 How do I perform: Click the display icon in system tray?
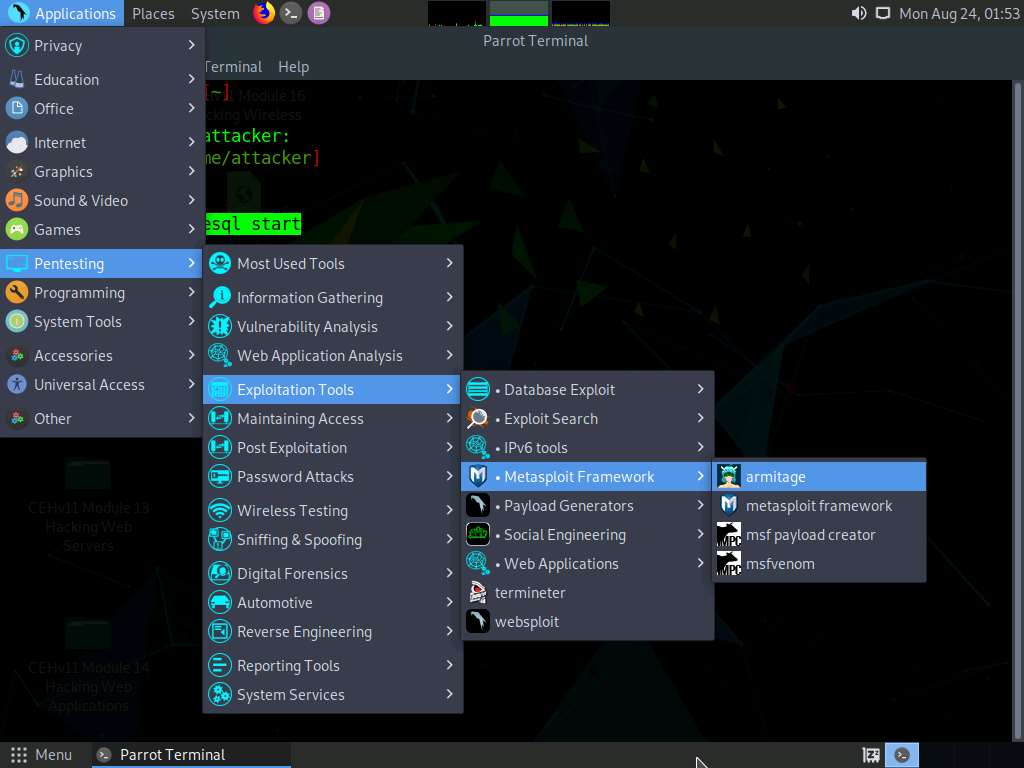pyautogui.click(x=883, y=13)
